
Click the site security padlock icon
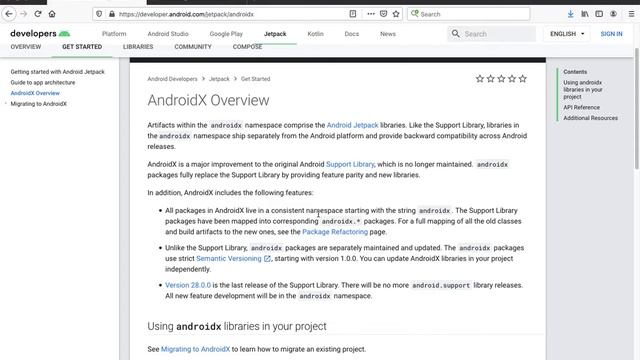(112, 14)
